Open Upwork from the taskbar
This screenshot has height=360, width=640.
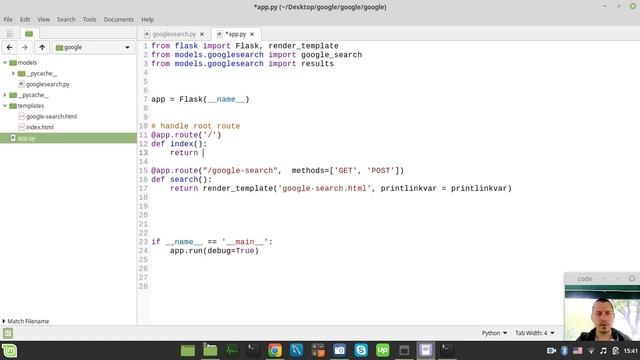coord(382,350)
